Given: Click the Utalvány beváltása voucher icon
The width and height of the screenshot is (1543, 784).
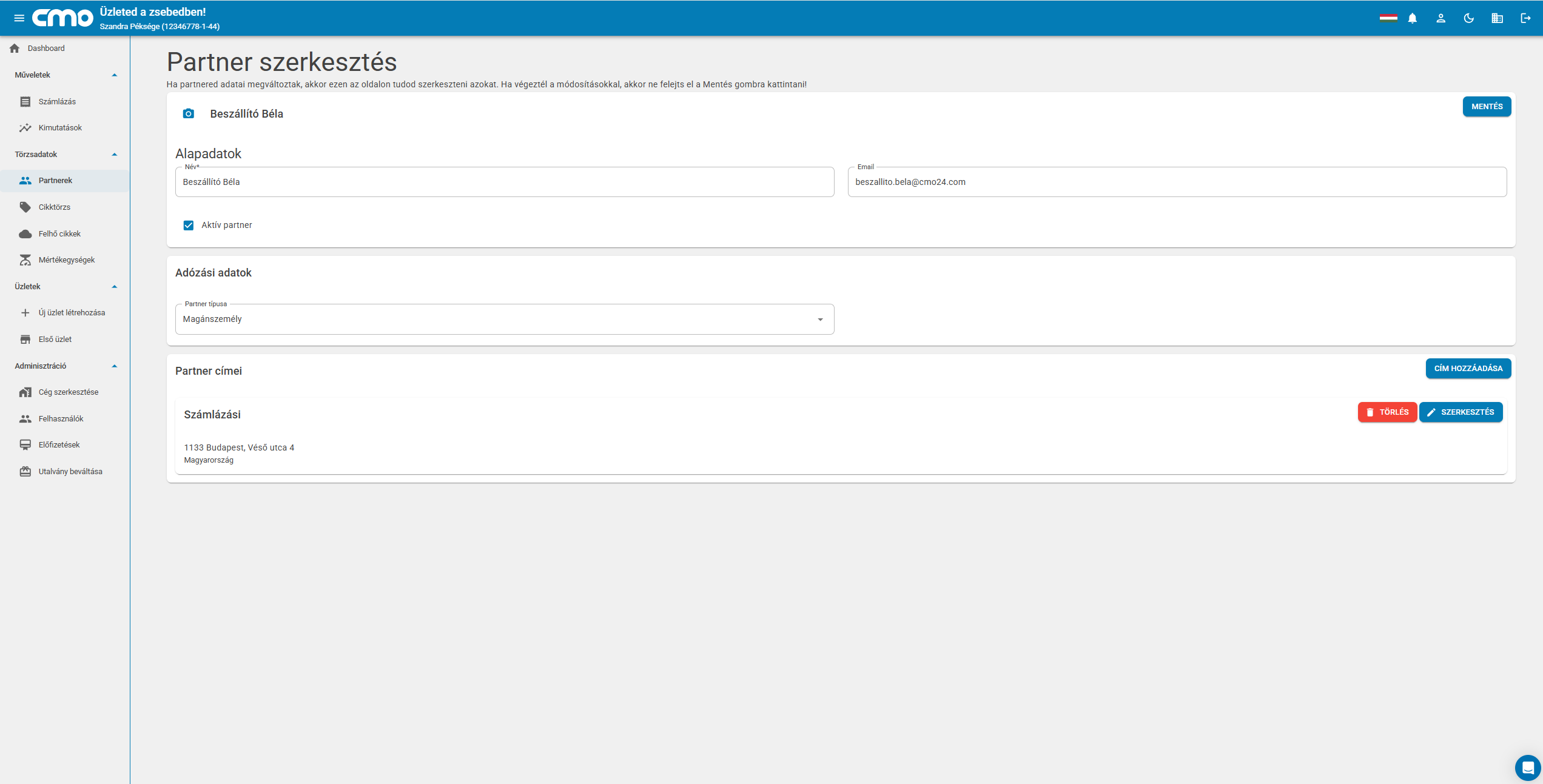Looking at the screenshot, I should point(25,472).
